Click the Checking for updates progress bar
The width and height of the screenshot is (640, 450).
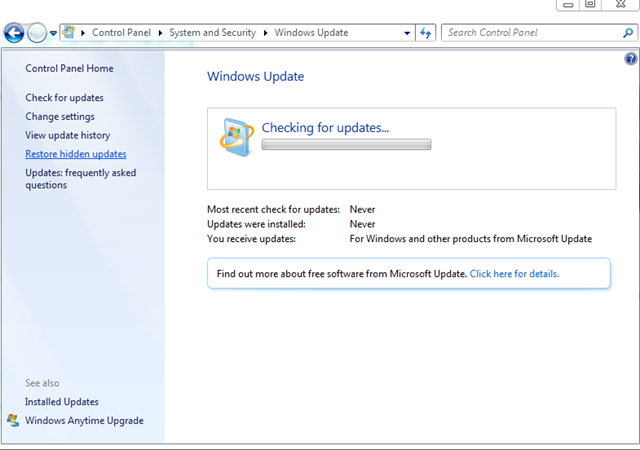point(346,145)
